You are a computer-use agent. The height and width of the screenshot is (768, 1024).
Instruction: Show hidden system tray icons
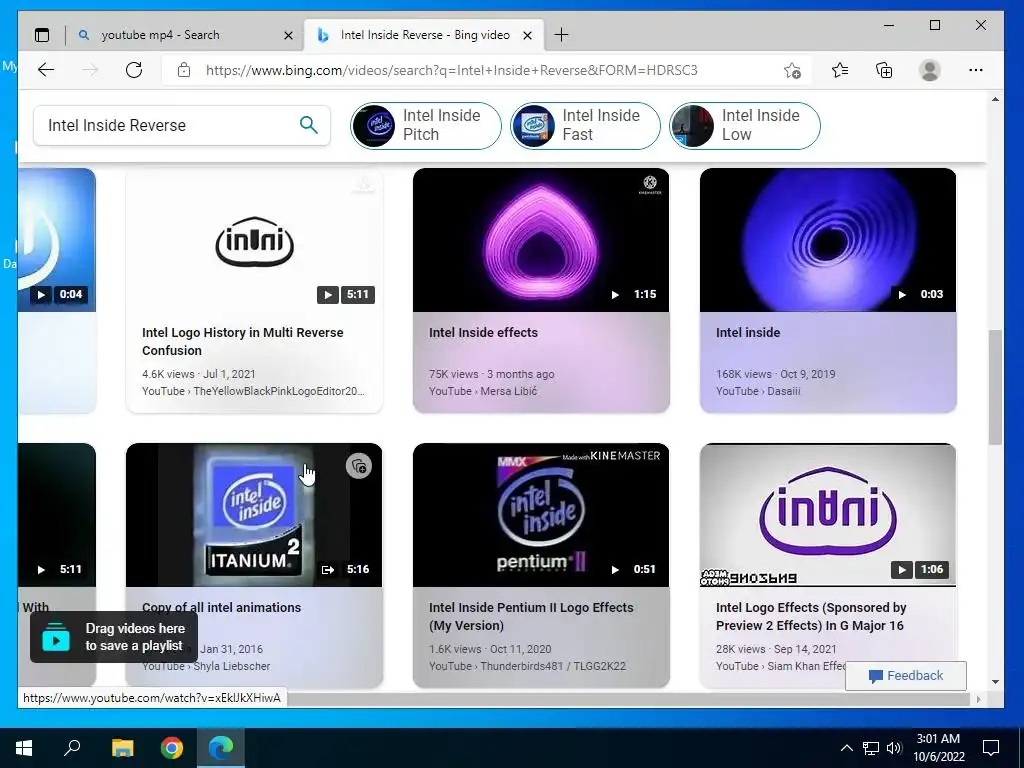coord(846,748)
